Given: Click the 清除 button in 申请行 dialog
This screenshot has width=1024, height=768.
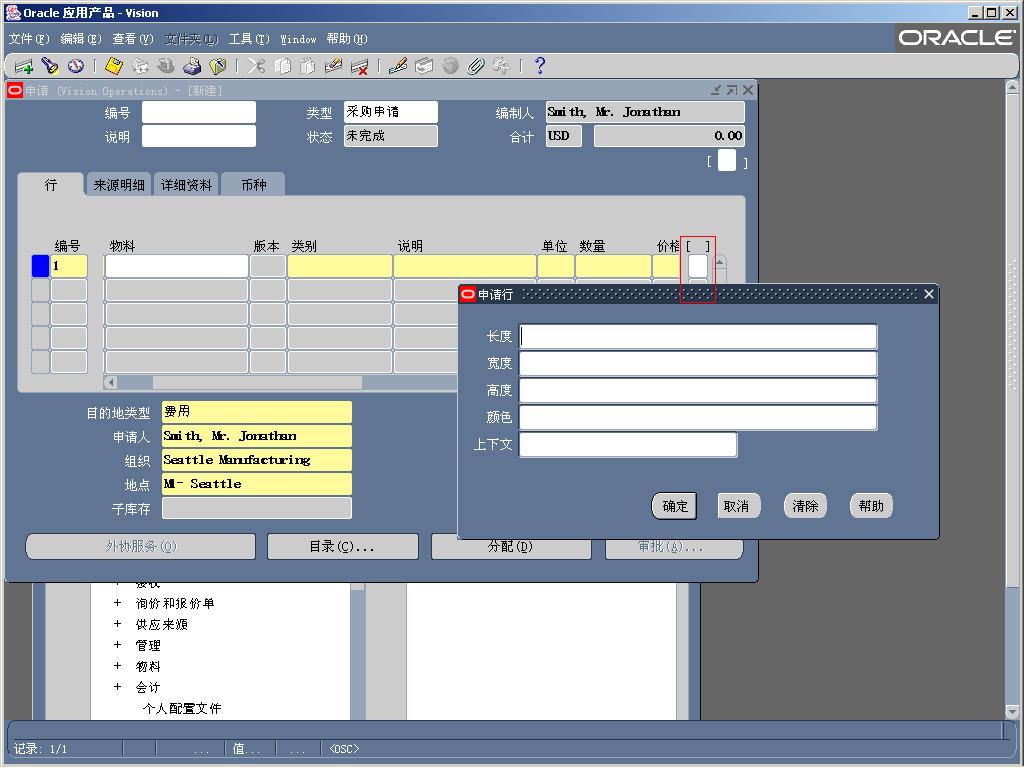Looking at the screenshot, I should (x=805, y=506).
